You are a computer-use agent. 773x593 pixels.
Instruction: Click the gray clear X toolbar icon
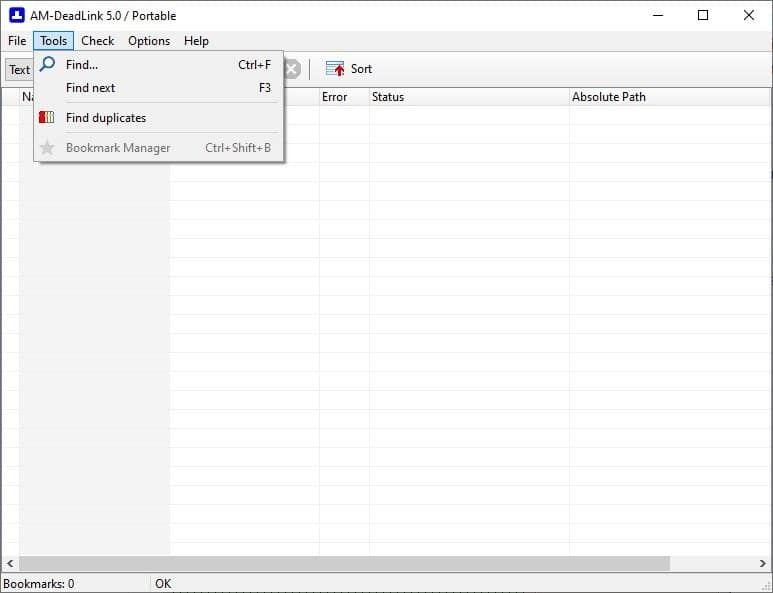292,69
